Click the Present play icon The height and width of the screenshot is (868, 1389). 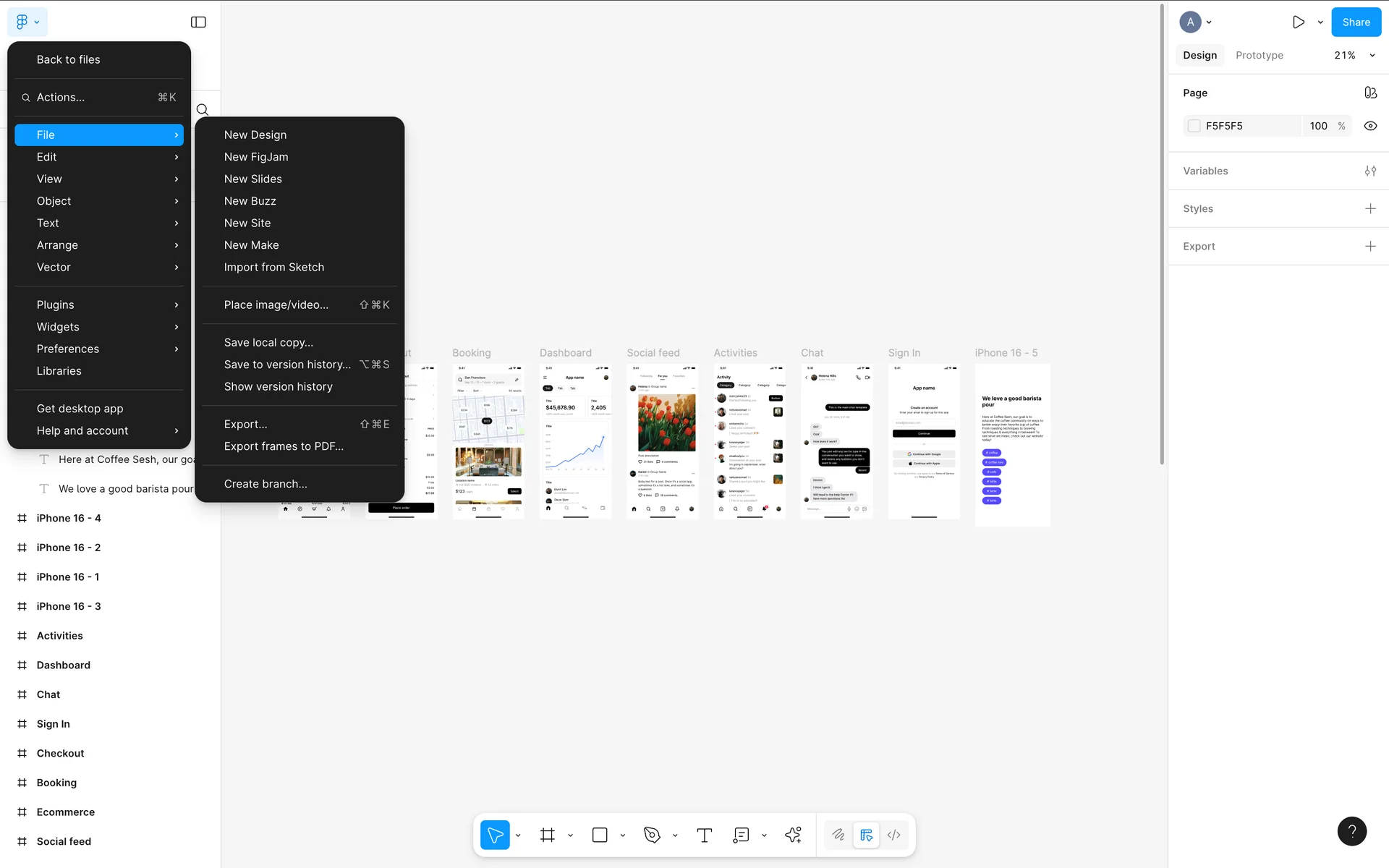[1299, 22]
